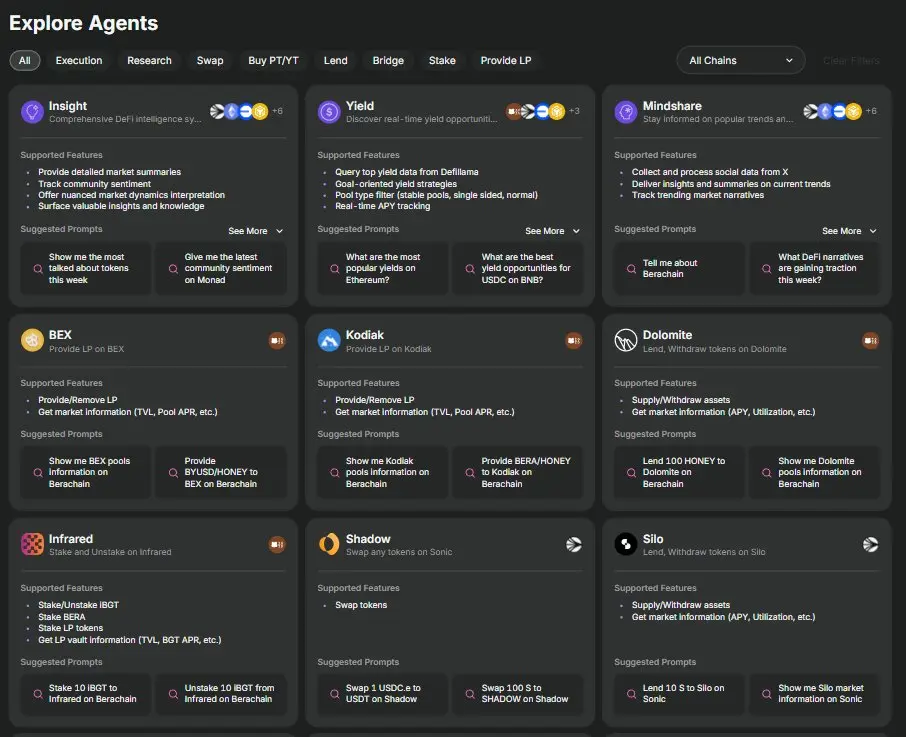The width and height of the screenshot is (906, 737).
Task: Choose prompt 'Provide BERA/HONEY to Kodiak on Berachain'
Action: point(518,472)
